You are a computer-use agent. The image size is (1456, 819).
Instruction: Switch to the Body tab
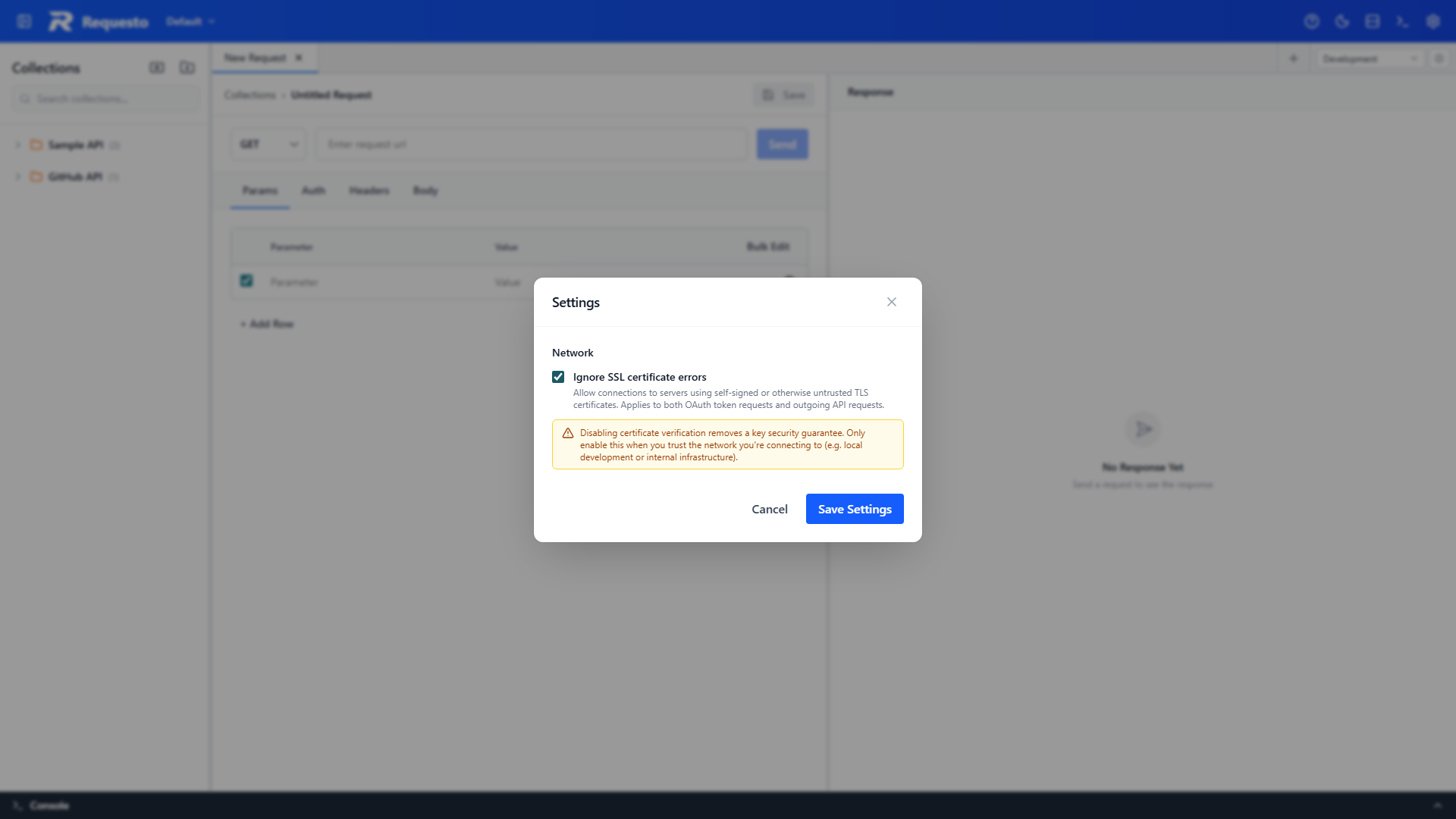click(425, 190)
